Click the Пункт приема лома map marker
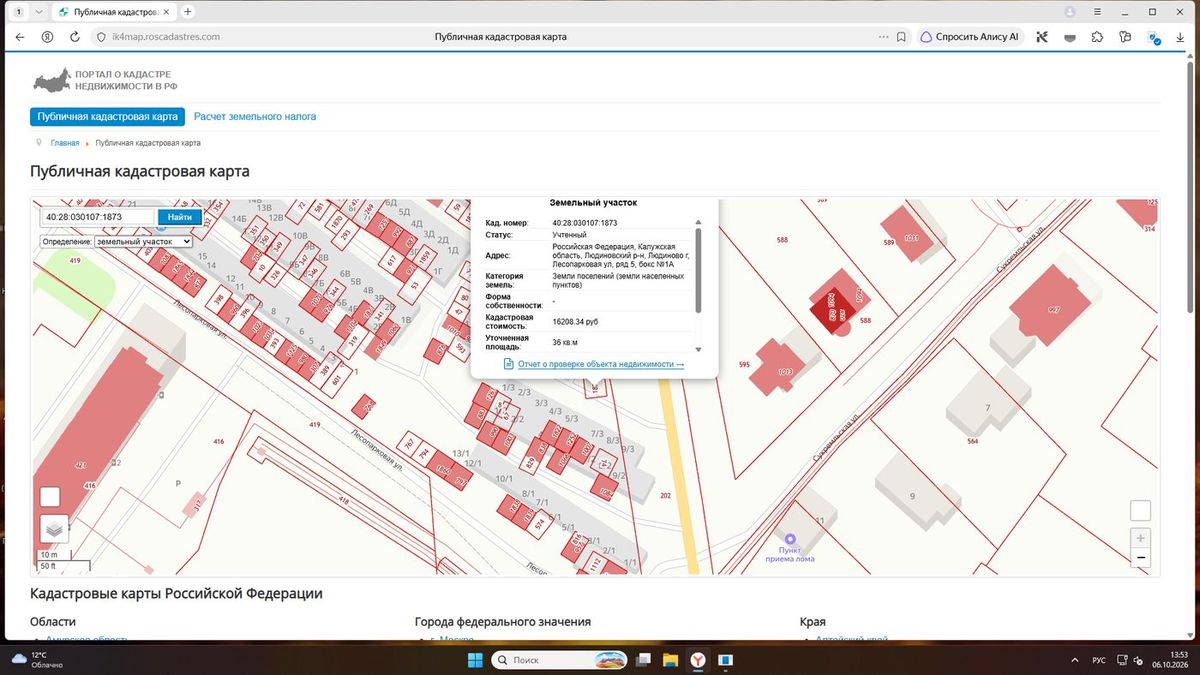 tap(790, 540)
